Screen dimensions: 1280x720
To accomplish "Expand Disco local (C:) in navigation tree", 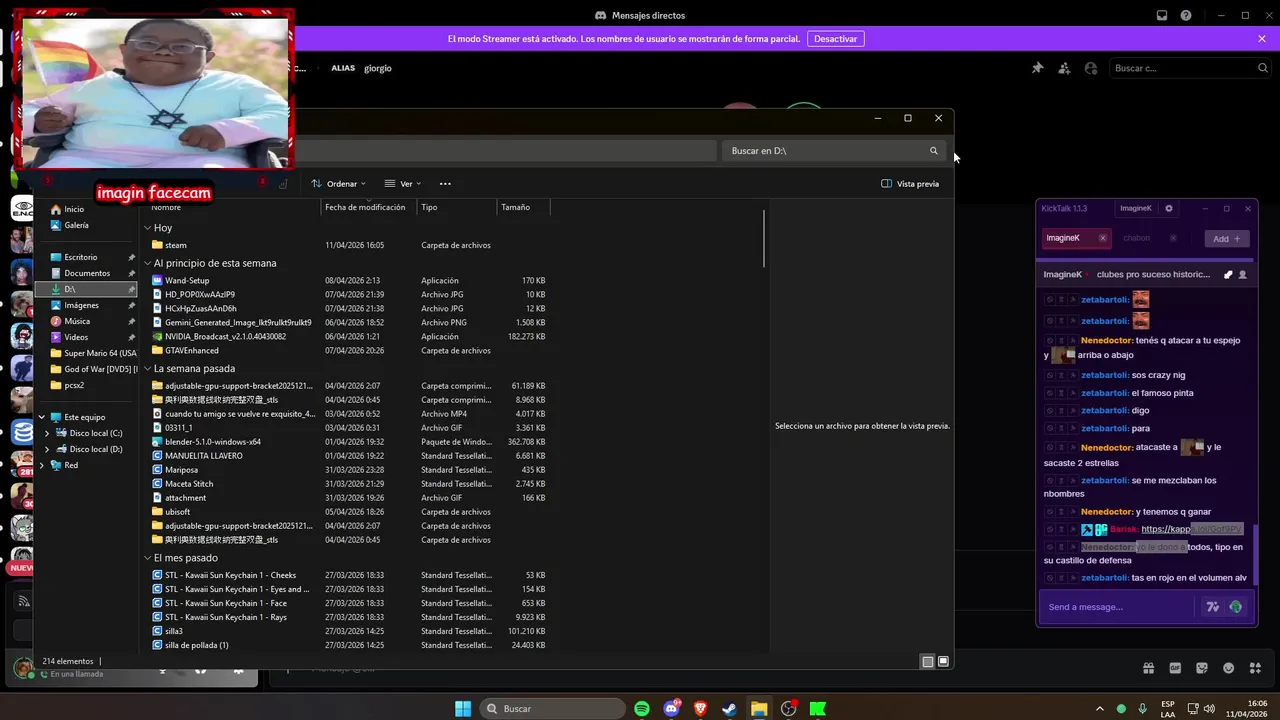I will coord(47,433).
